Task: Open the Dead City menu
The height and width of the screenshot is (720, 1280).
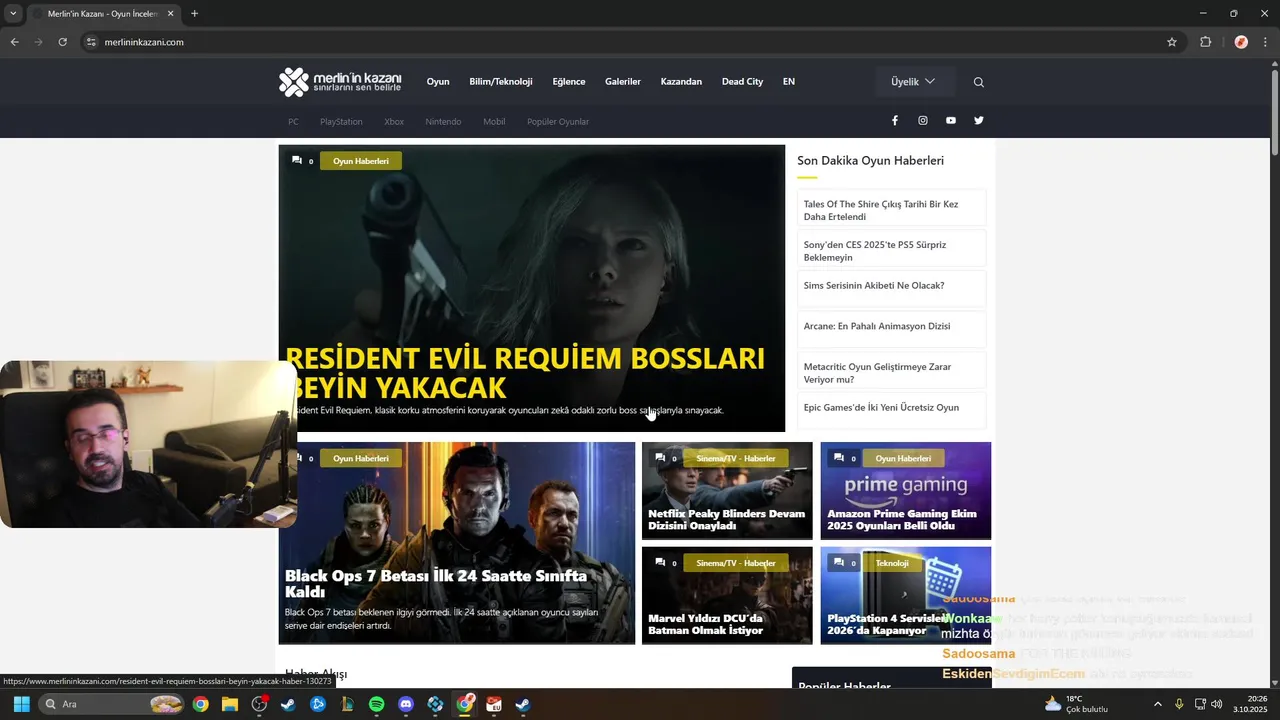Action: pyautogui.click(x=742, y=82)
